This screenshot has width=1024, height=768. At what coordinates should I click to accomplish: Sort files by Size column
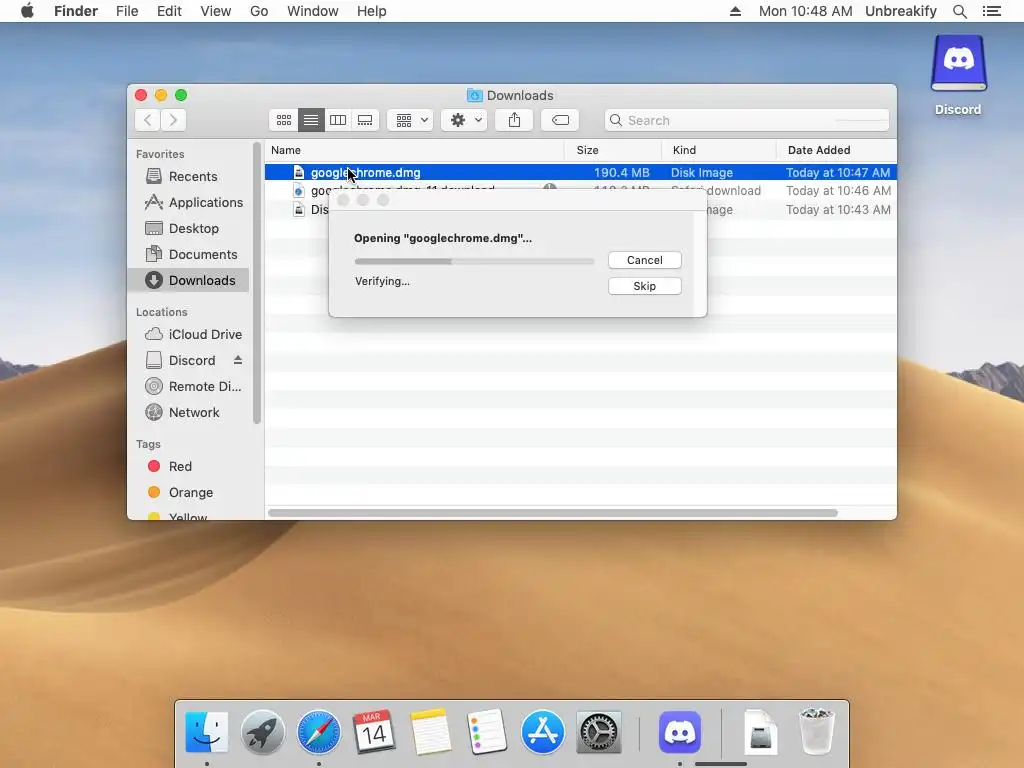[613, 150]
